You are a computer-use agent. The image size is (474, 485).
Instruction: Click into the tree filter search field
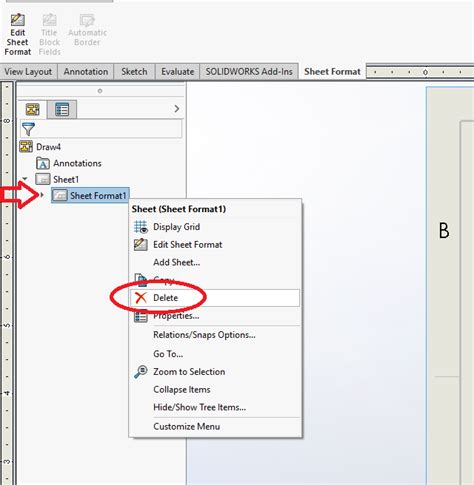point(101,129)
